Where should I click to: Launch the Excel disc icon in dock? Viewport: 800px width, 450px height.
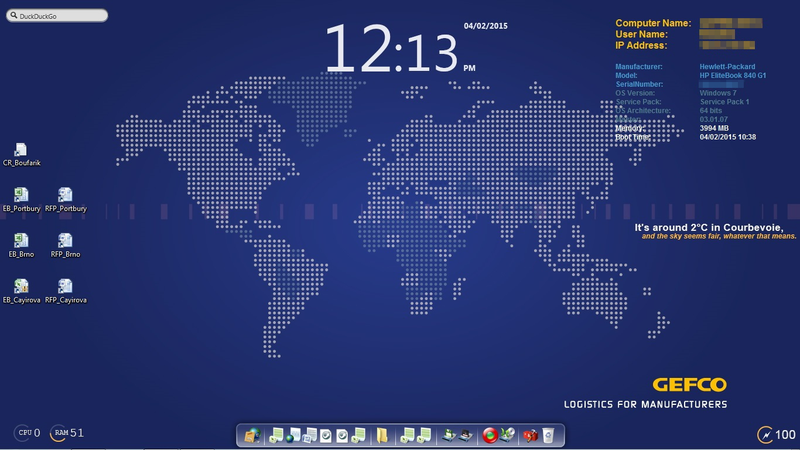507,435
